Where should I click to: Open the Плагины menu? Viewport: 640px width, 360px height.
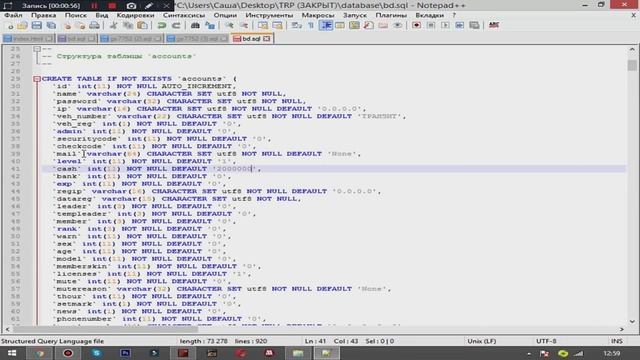(x=391, y=15)
